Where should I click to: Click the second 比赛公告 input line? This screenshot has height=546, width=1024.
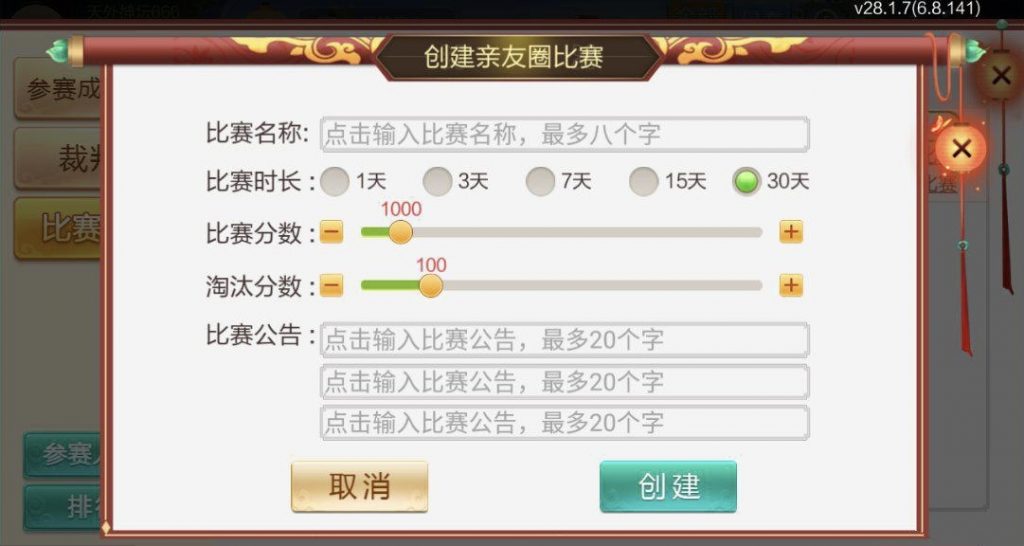tap(564, 381)
